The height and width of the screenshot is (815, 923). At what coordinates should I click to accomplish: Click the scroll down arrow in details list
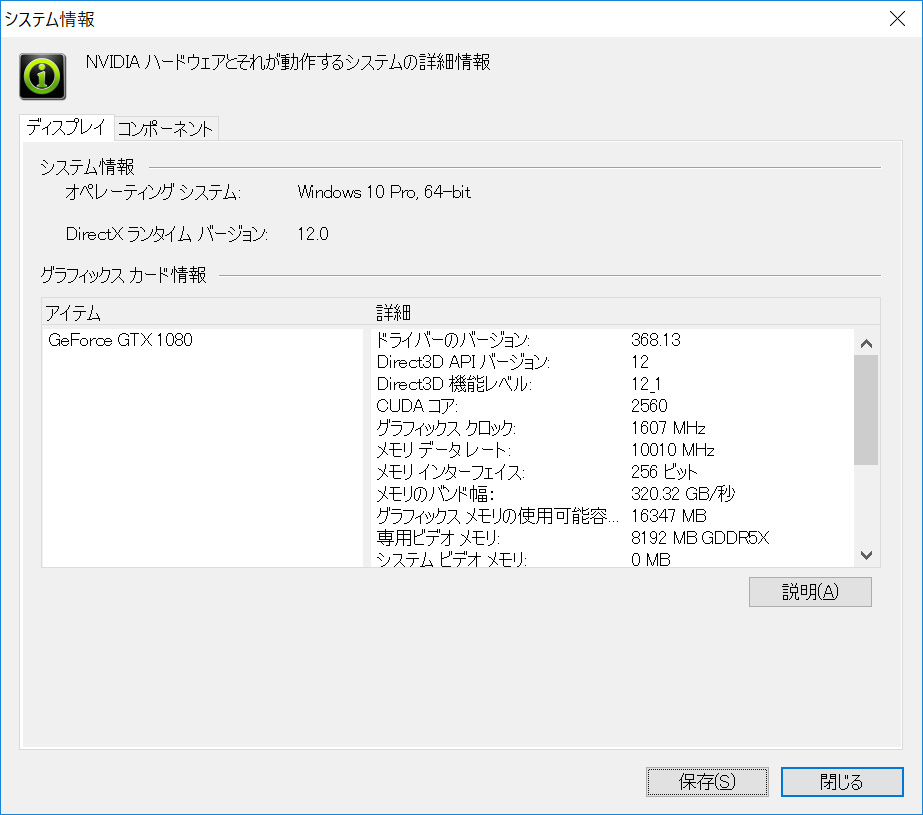coord(866,555)
